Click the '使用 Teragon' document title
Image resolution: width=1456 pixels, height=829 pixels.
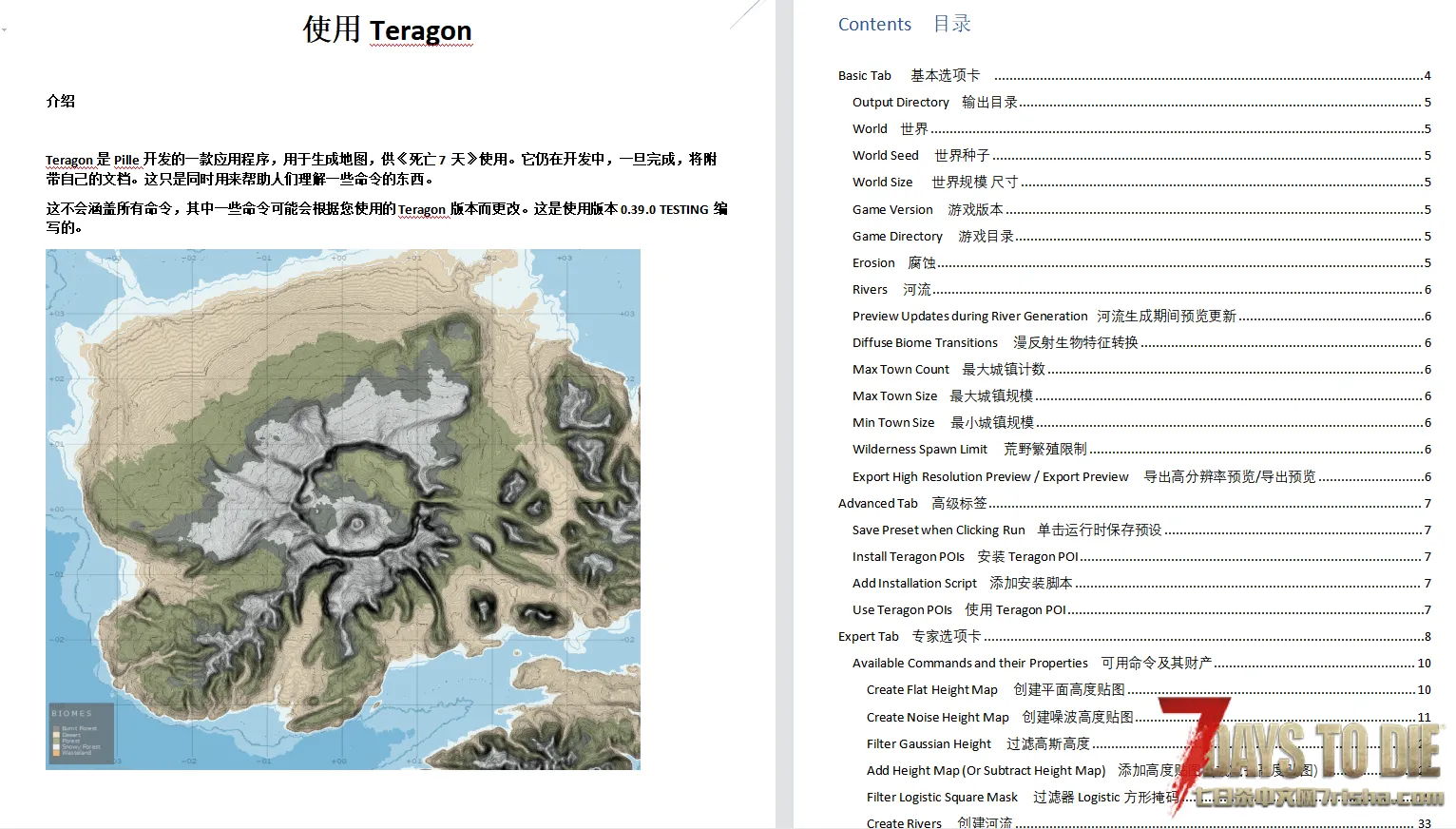[387, 29]
